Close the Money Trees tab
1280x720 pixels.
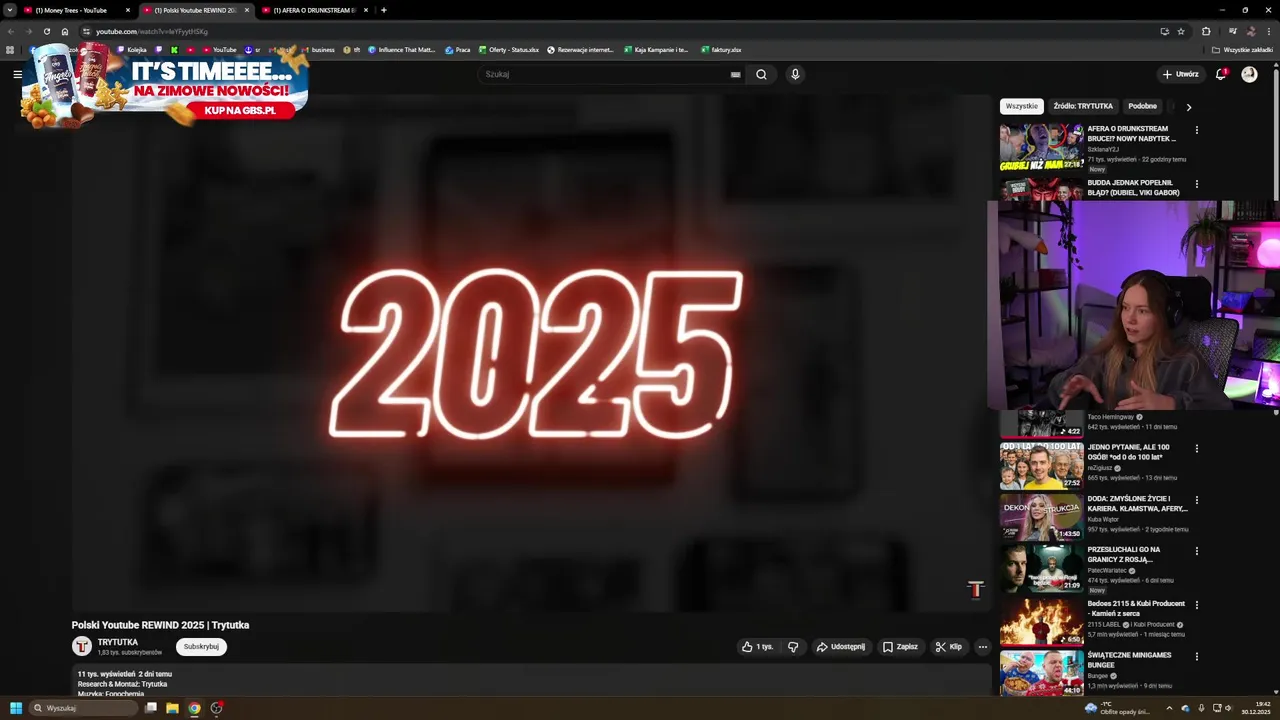[x=128, y=10]
